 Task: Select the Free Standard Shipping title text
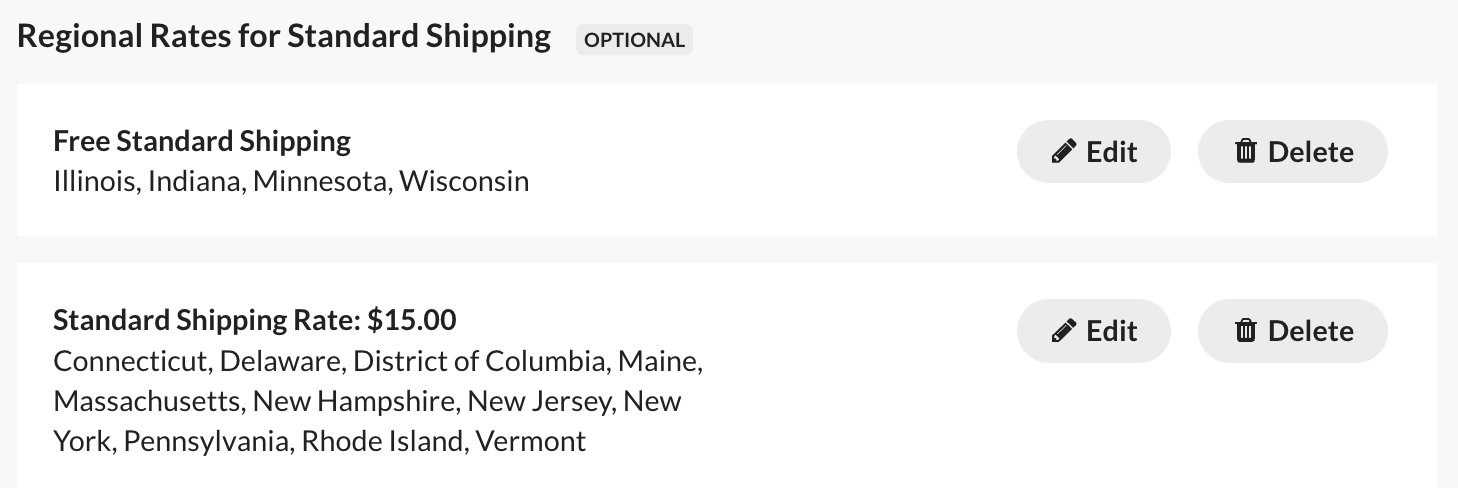202,142
